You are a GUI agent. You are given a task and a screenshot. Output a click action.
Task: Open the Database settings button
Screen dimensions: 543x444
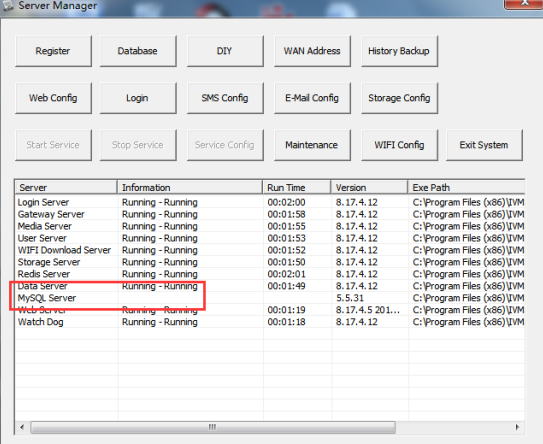[138, 51]
